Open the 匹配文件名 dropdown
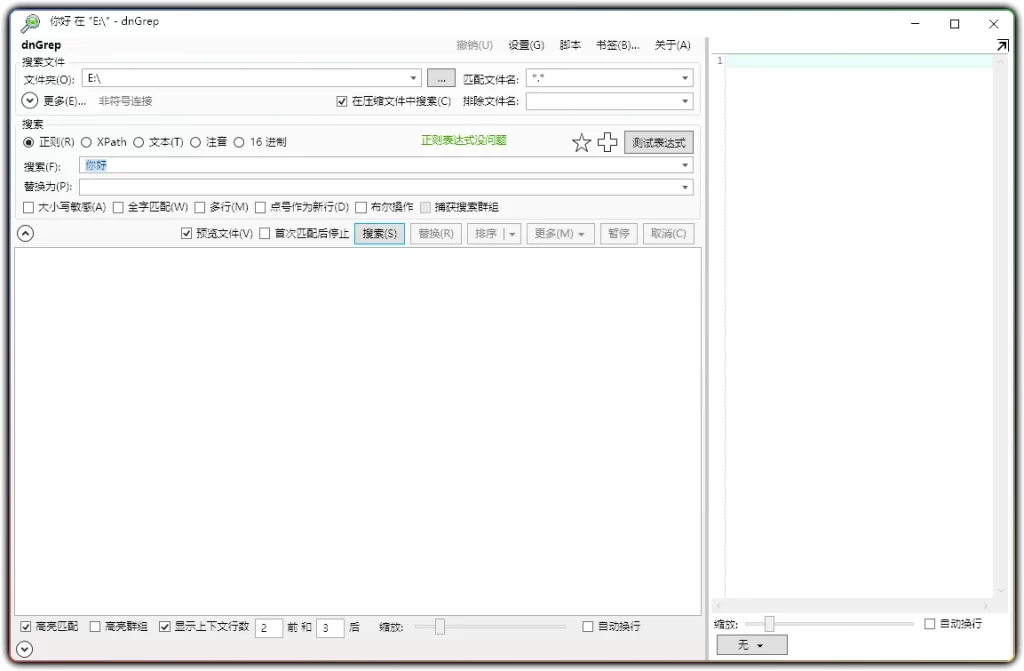 pos(688,77)
